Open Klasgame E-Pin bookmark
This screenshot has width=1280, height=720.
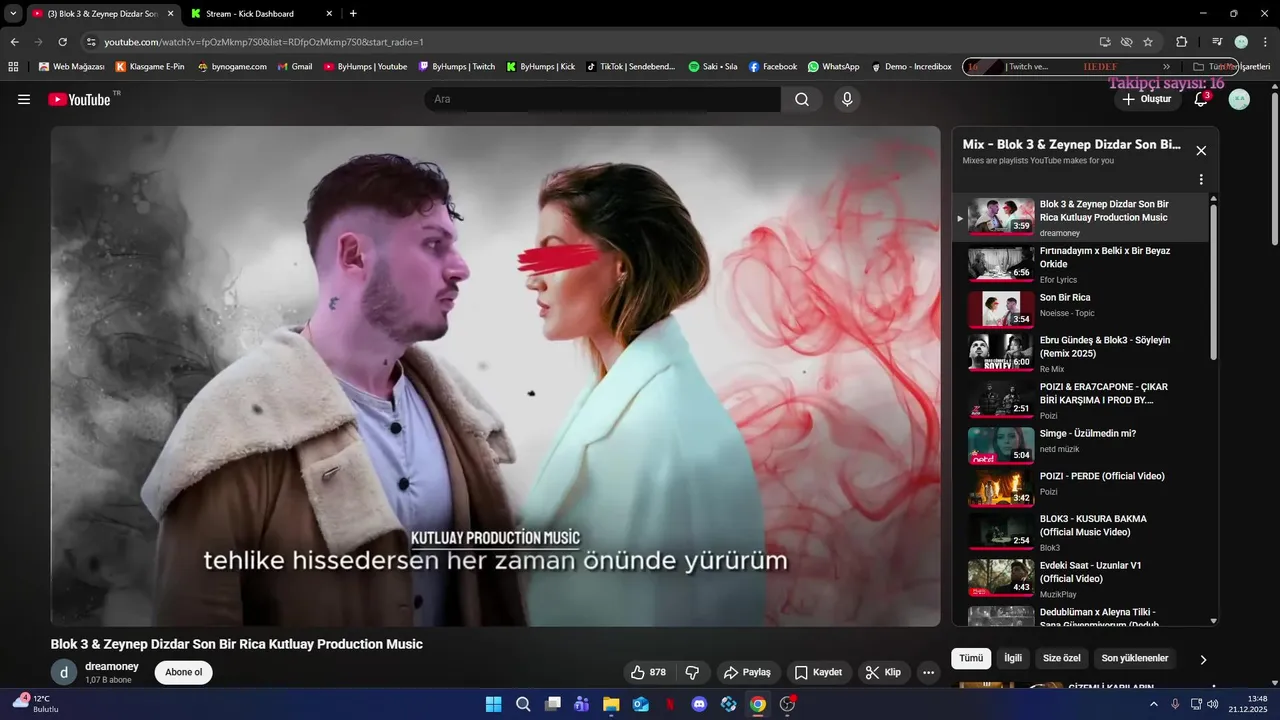pos(150,67)
